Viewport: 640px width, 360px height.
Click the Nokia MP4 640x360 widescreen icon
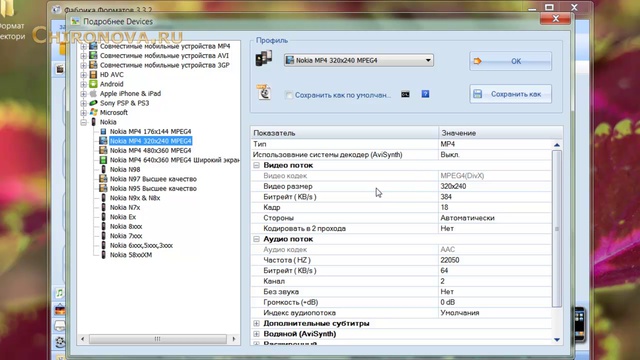point(103,160)
